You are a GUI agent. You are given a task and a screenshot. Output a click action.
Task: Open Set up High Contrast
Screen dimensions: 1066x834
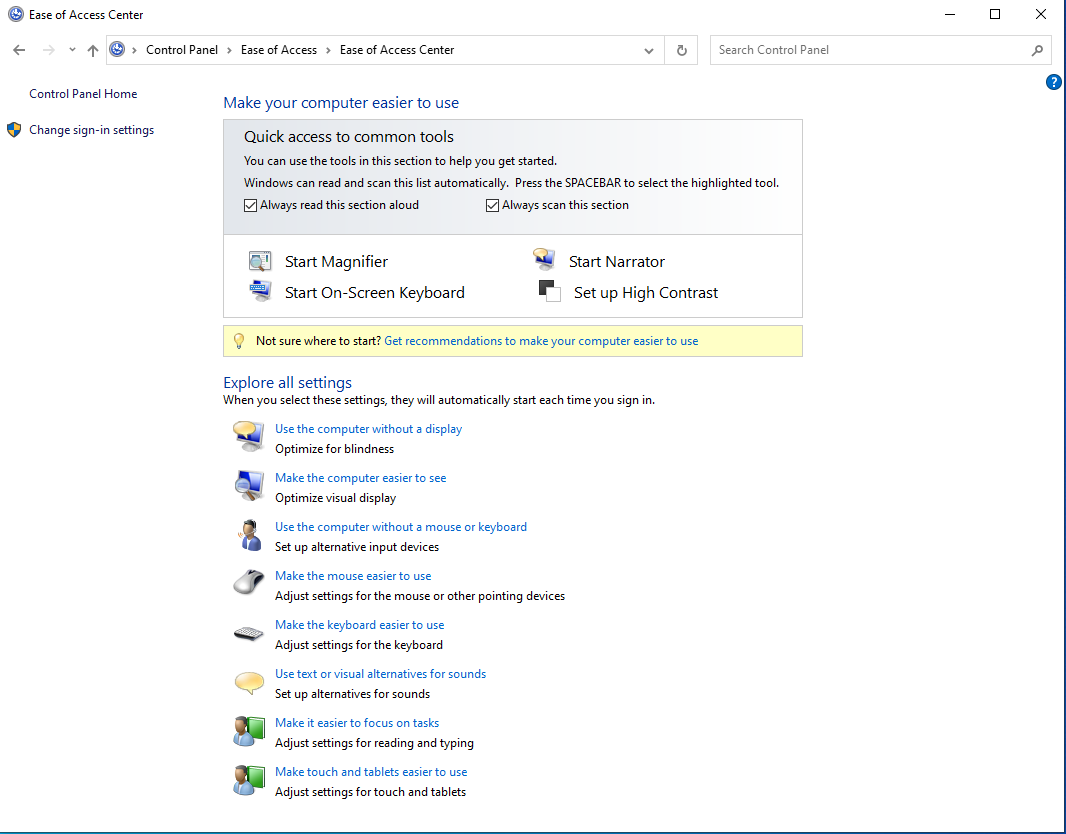(646, 293)
